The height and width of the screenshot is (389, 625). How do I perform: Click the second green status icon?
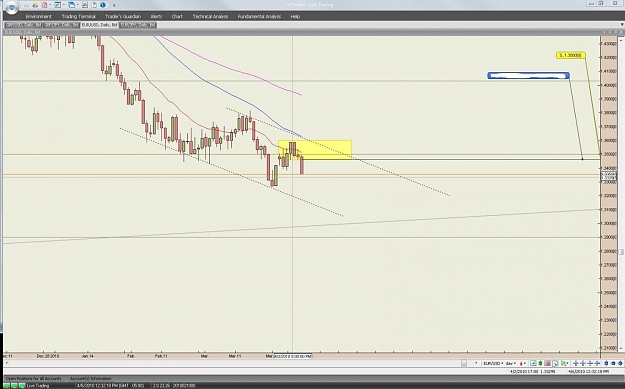[x=15, y=385]
